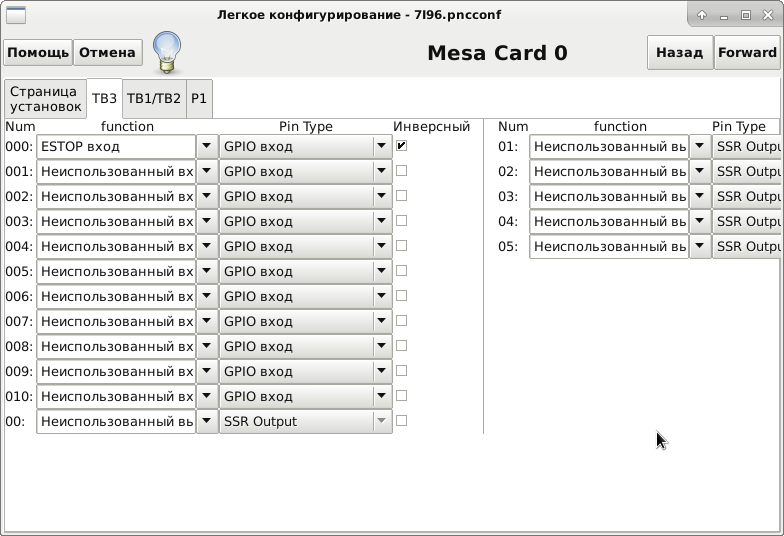Image resolution: width=784 pixels, height=536 pixels.
Task: Click function text field for output 05
Action: (x=609, y=246)
